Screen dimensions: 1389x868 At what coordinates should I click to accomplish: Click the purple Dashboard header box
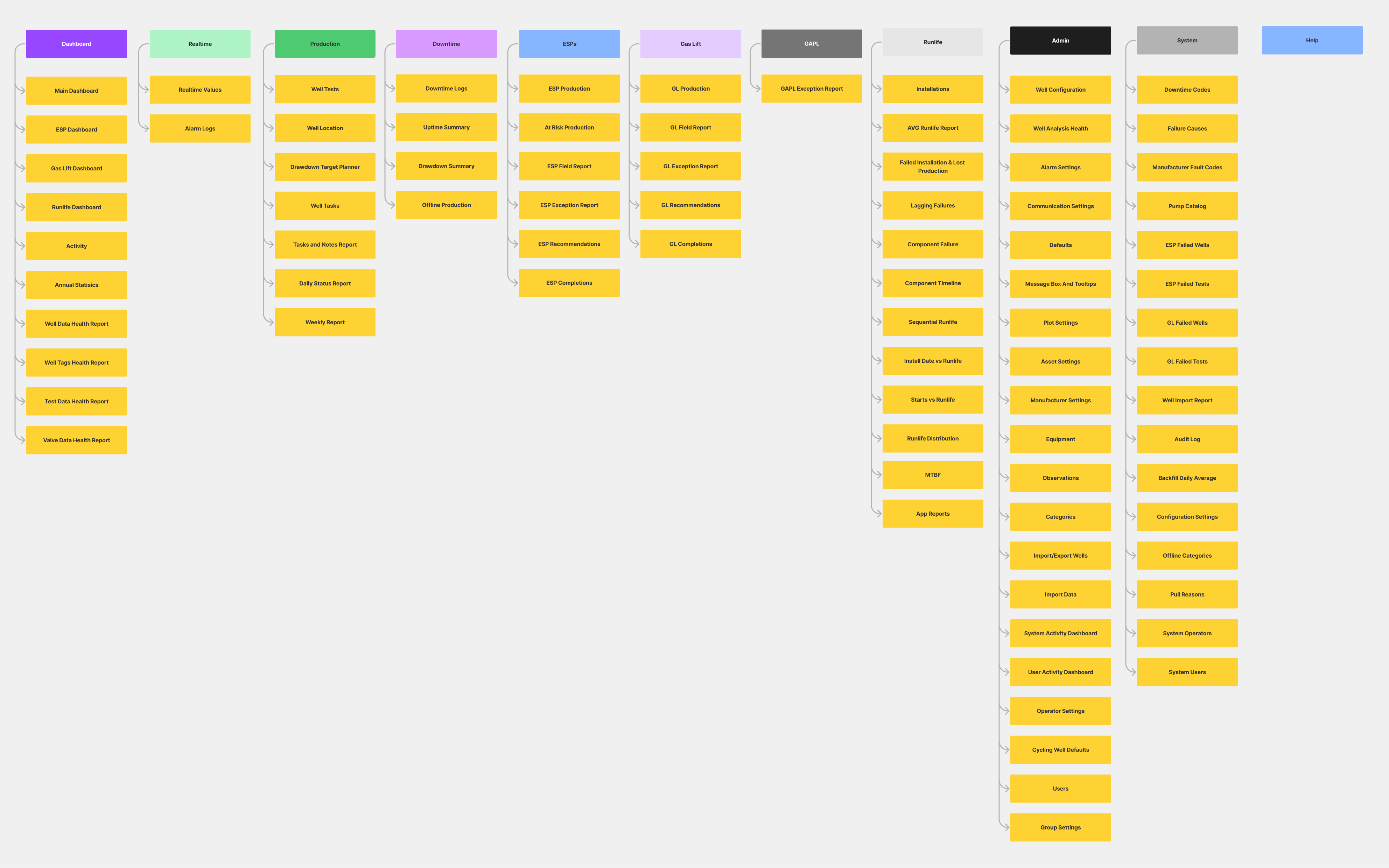click(x=76, y=44)
